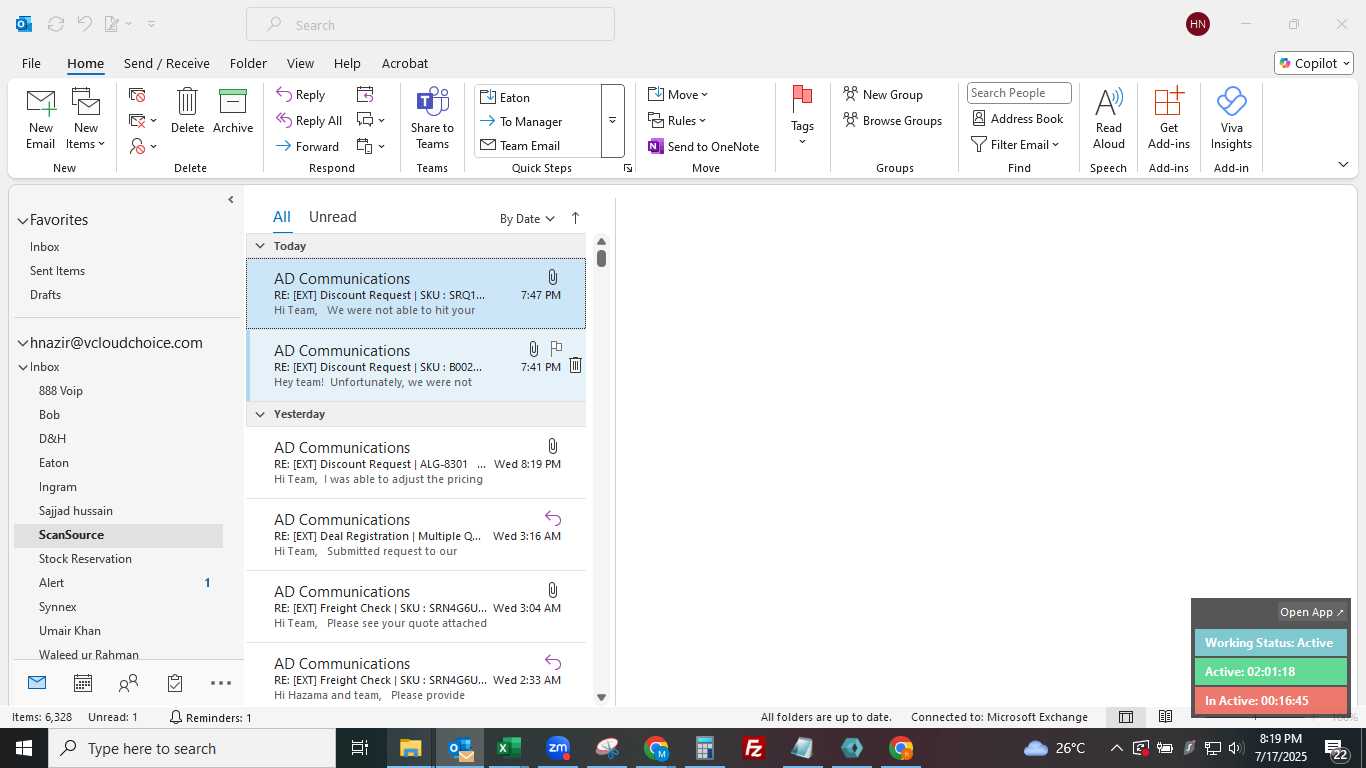This screenshot has width=1366, height=768.
Task: Click New Group in Groups section
Action: [x=883, y=94]
